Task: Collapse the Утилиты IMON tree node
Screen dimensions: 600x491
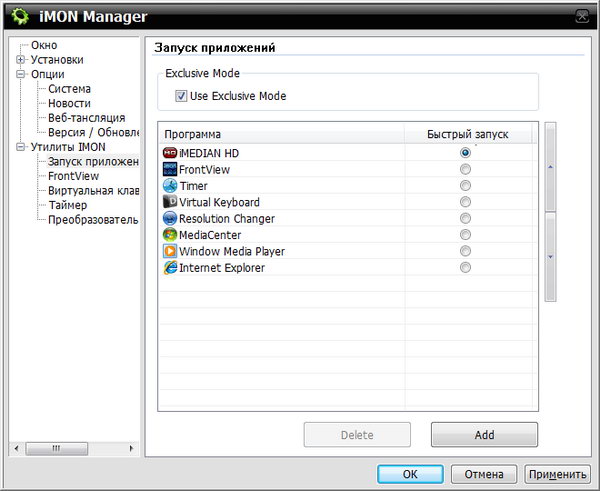Action: click(x=20, y=147)
